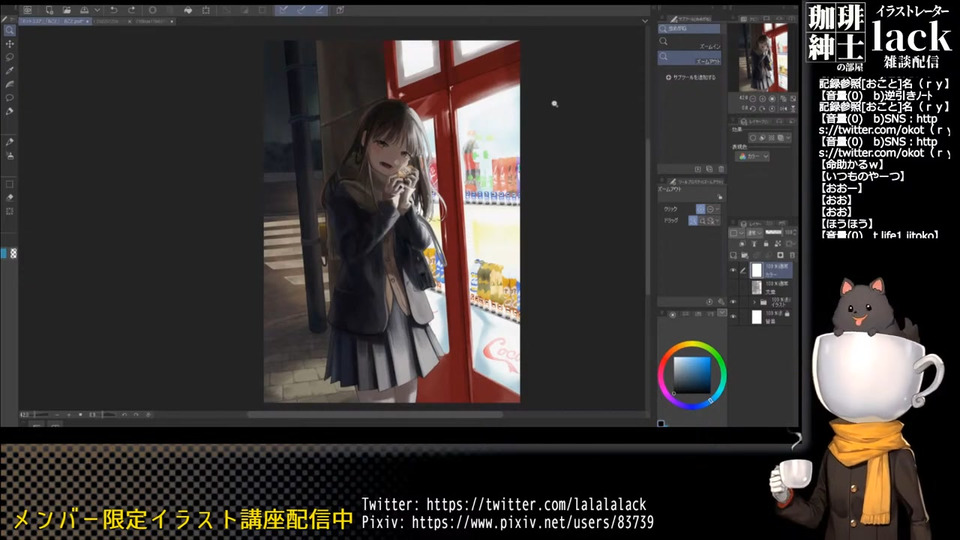Open the color panel dropdown arrow
The height and width of the screenshot is (540, 960).
pos(722,313)
